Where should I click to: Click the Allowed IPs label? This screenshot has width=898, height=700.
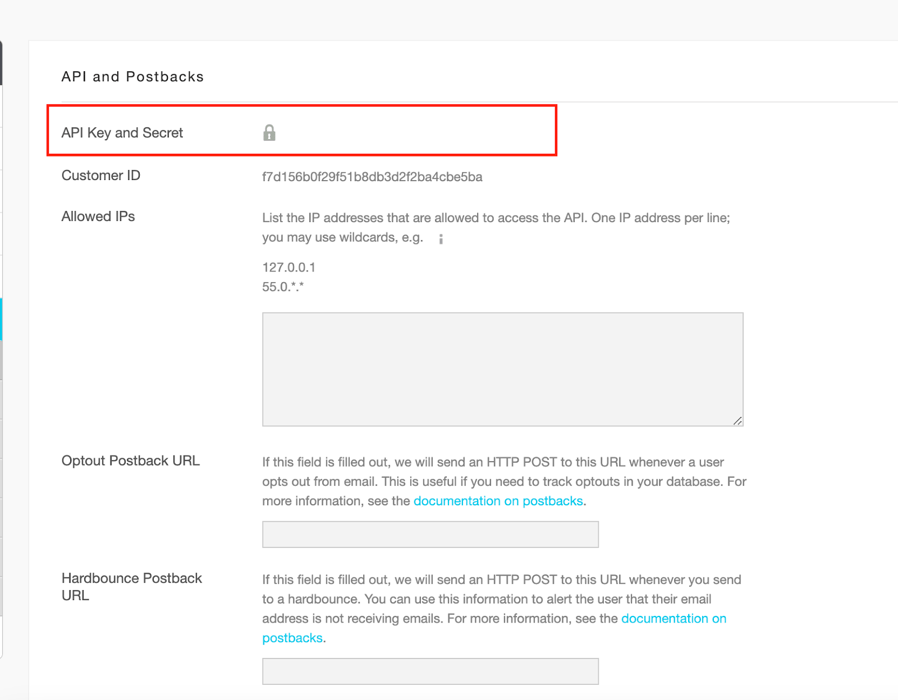pyautogui.click(x=98, y=216)
